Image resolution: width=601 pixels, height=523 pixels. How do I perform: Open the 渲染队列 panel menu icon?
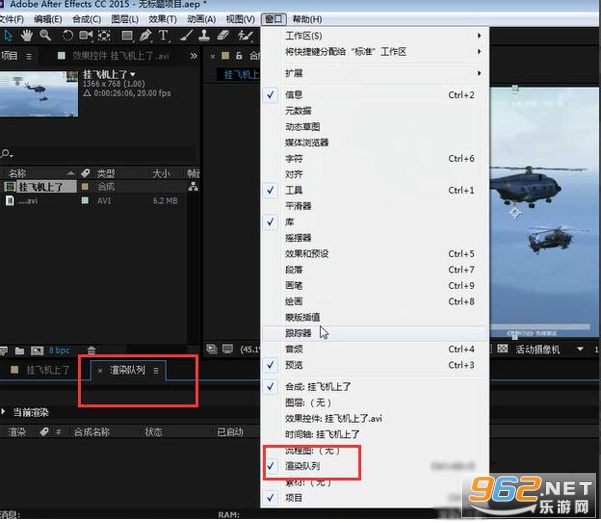click(x=156, y=370)
